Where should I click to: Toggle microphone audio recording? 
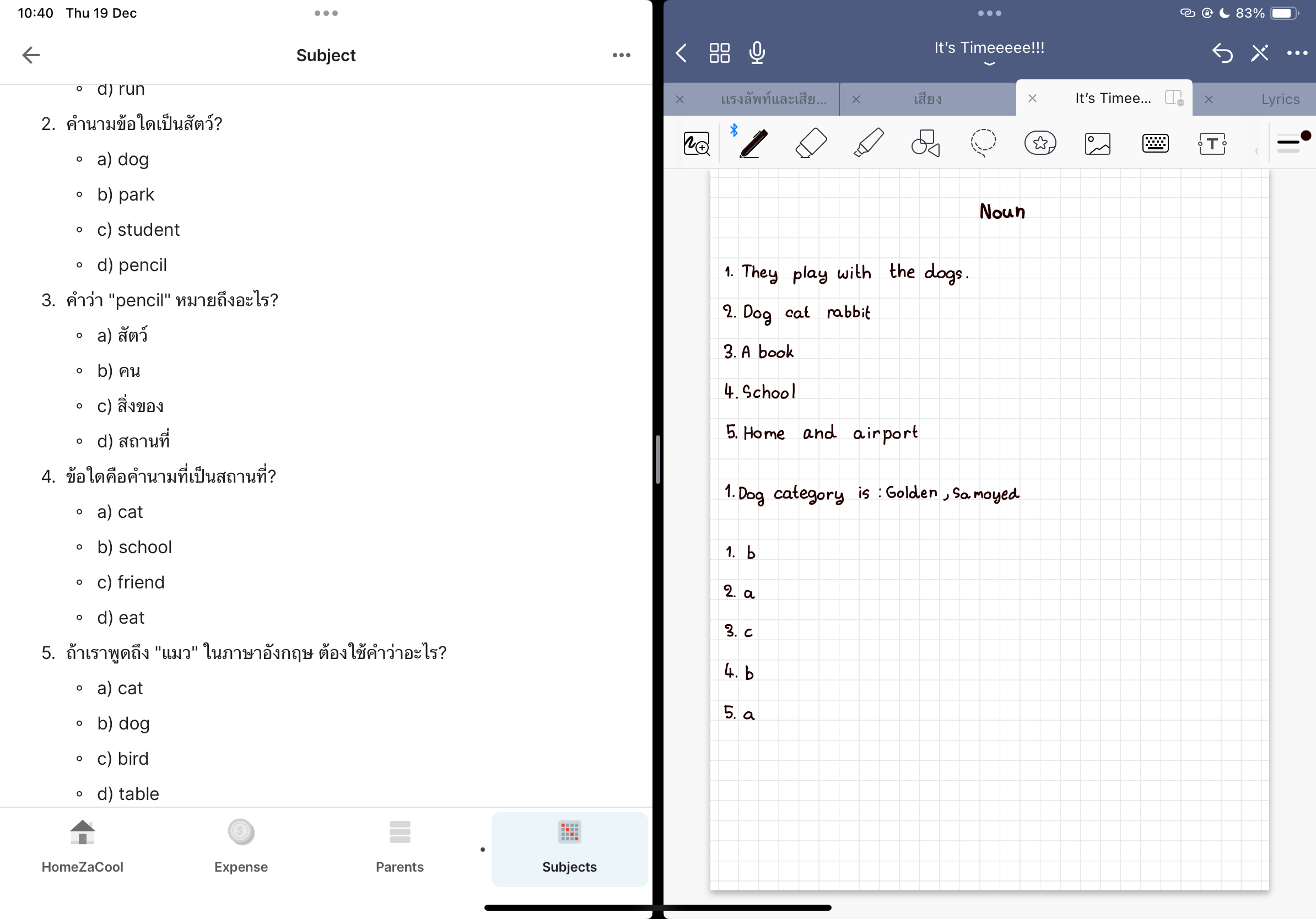pyautogui.click(x=757, y=53)
